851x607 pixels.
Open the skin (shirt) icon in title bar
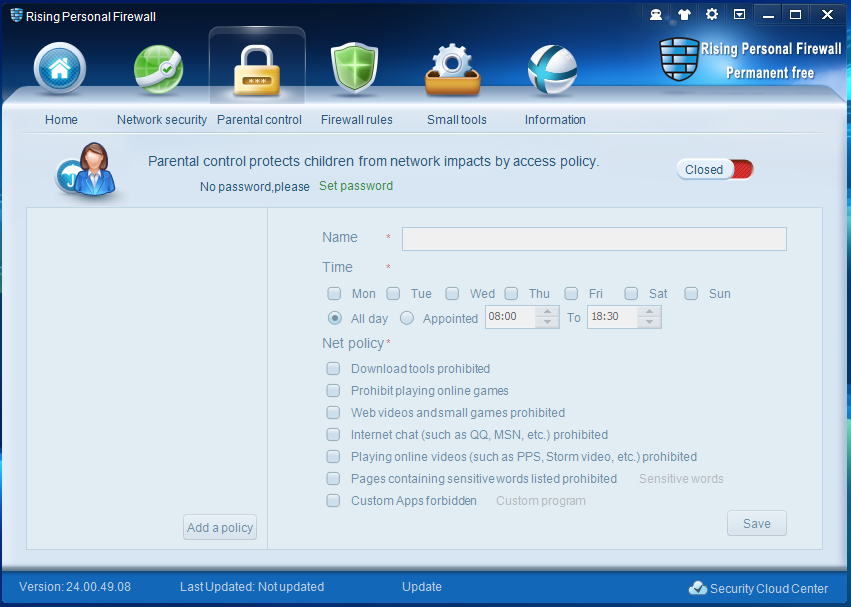point(684,15)
